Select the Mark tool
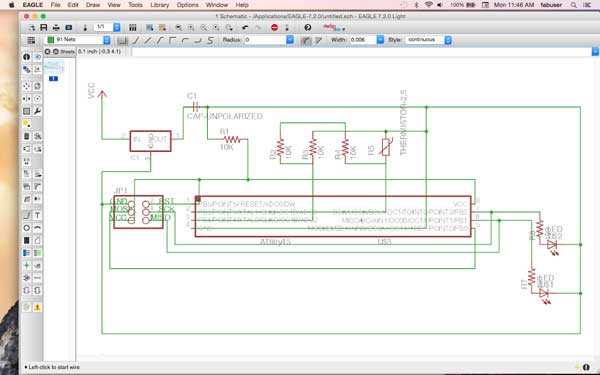 pyautogui.click(x=38, y=69)
